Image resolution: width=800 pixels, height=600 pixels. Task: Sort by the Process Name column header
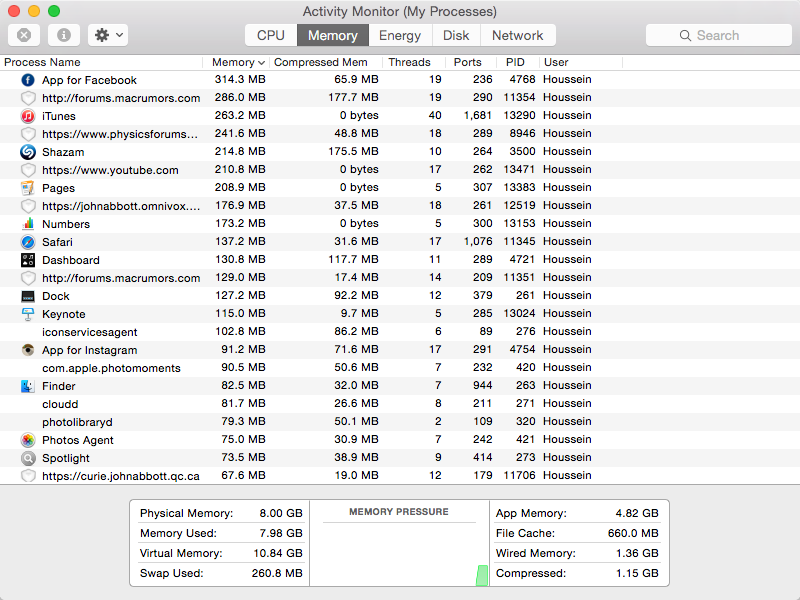[101, 62]
